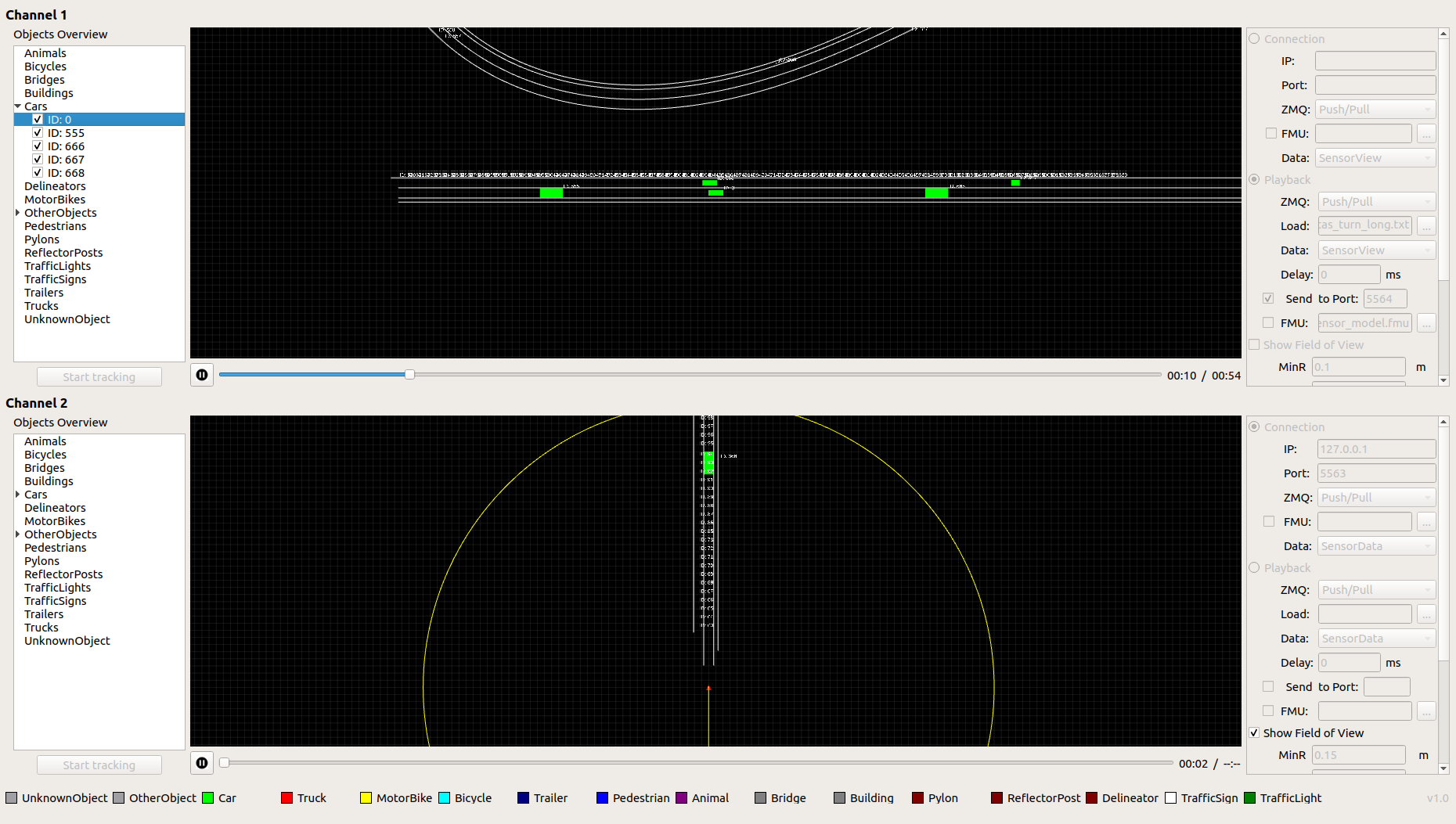Browse for connection FMU file in Channel 1
Viewport: 1456px width, 824px height.
click(1426, 134)
